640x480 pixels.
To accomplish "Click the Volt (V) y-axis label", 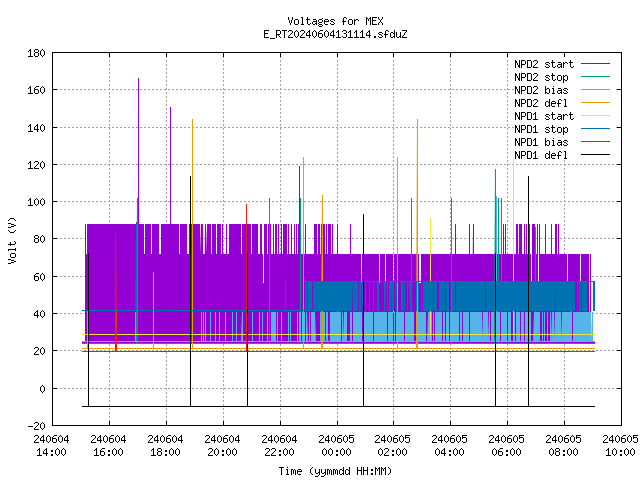I will pyautogui.click(x=12, y=240).
